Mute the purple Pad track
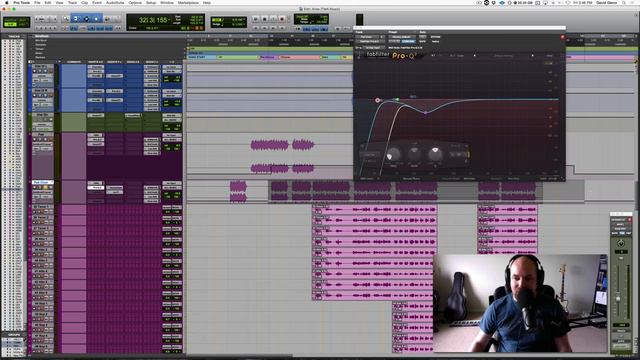The width and height of the screenshot is (640, 360). 50,140
